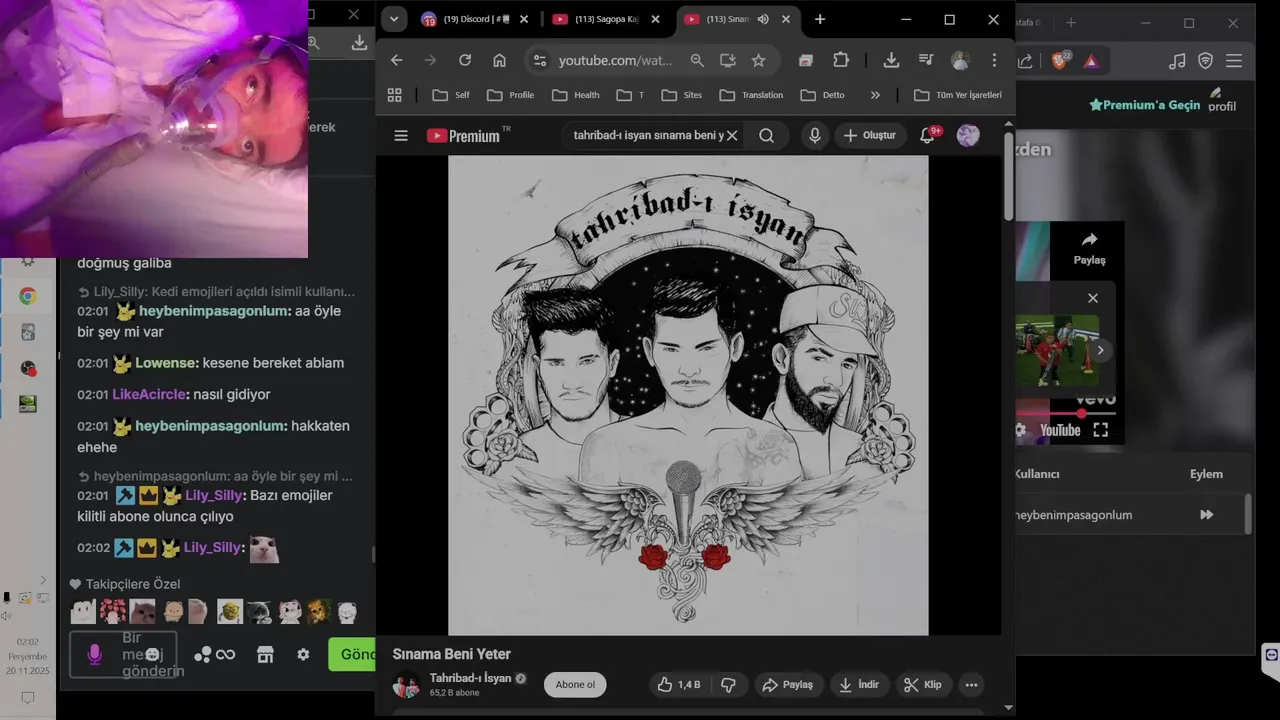Dislike the video Sınama Beni Yeter
The image size is (1280, 720).
[x=728, y=685]
